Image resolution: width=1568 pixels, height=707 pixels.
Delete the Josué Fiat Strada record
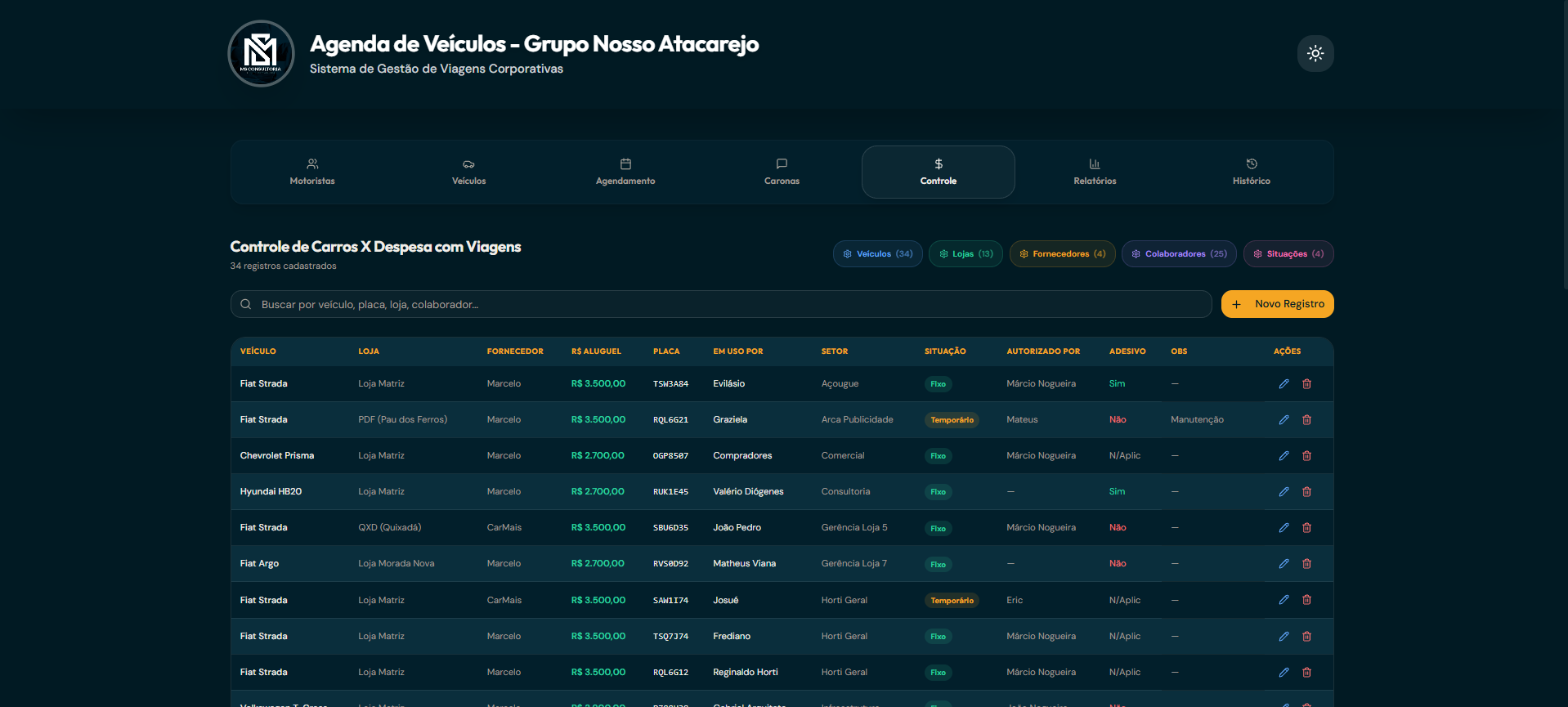tap(1306, 600)
